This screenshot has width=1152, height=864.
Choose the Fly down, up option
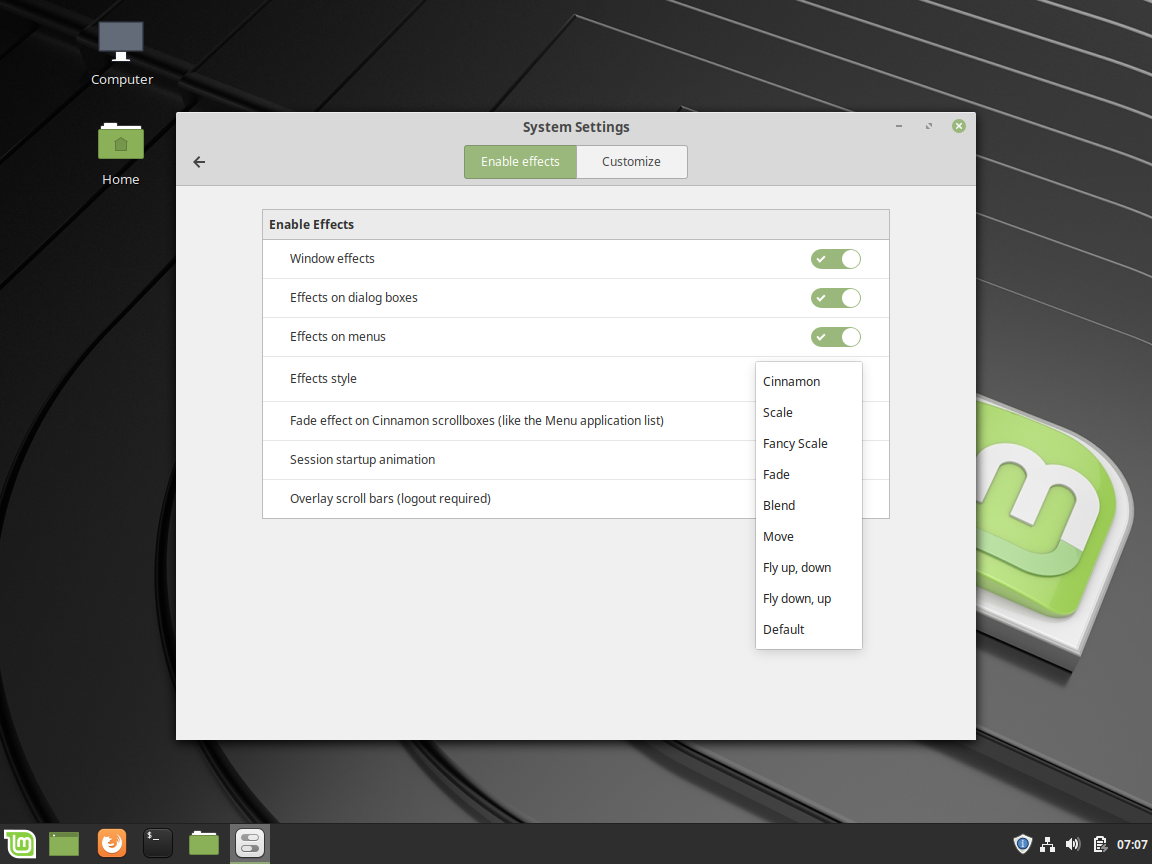click(808, 598)
